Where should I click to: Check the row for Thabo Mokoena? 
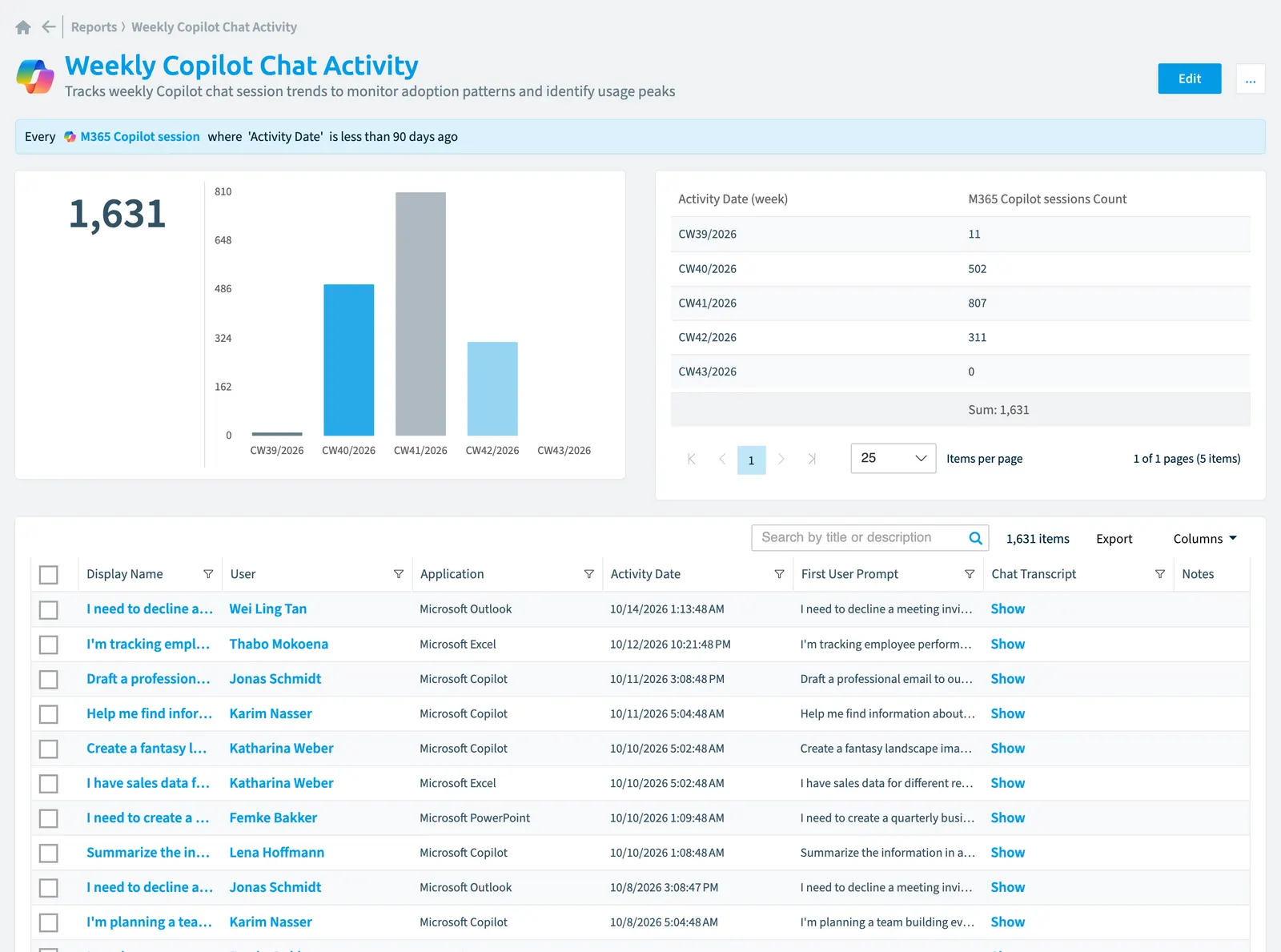click(49, 645)
